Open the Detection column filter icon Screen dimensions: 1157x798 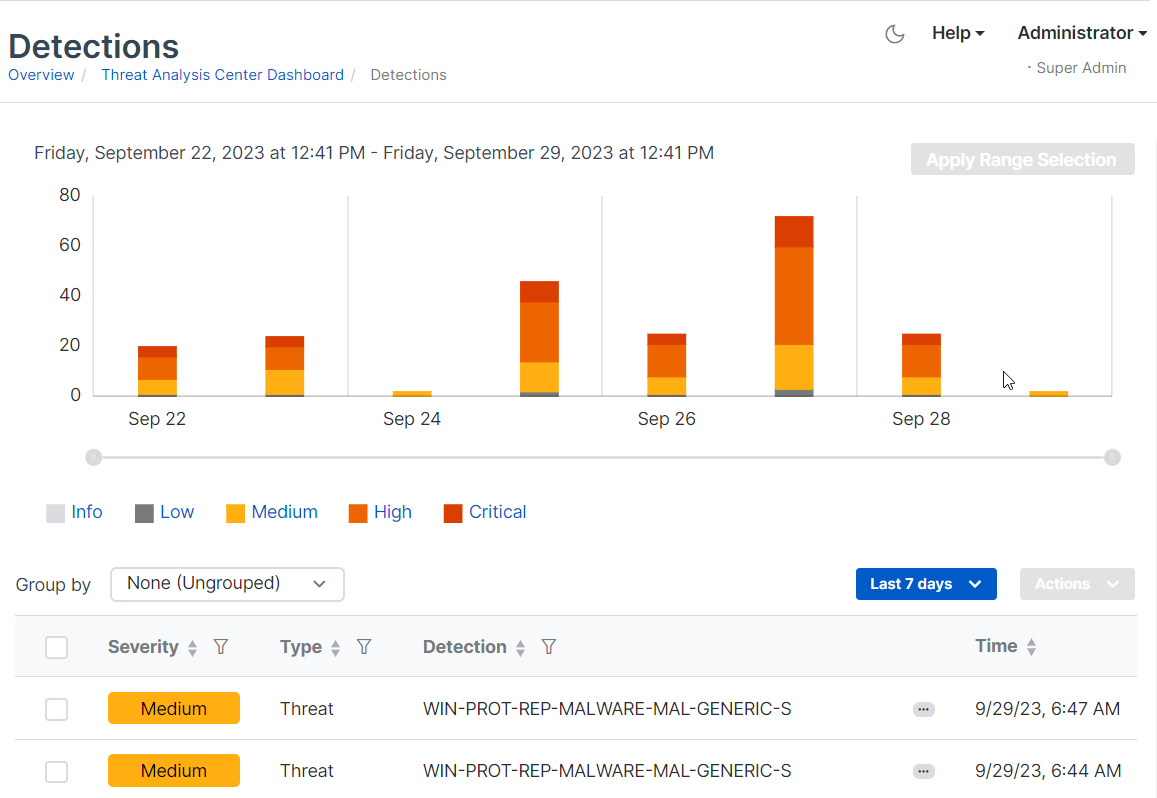(x=548, y=647)
